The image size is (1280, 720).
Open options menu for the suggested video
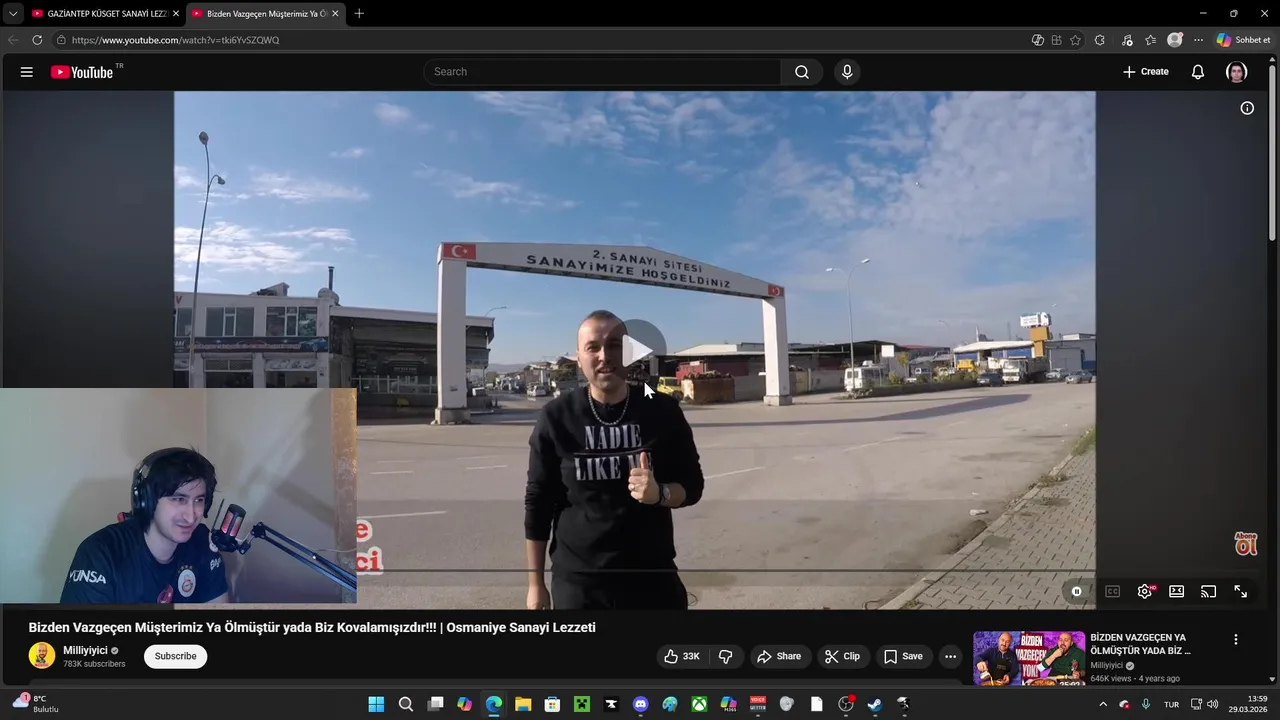pos(1235,640)
